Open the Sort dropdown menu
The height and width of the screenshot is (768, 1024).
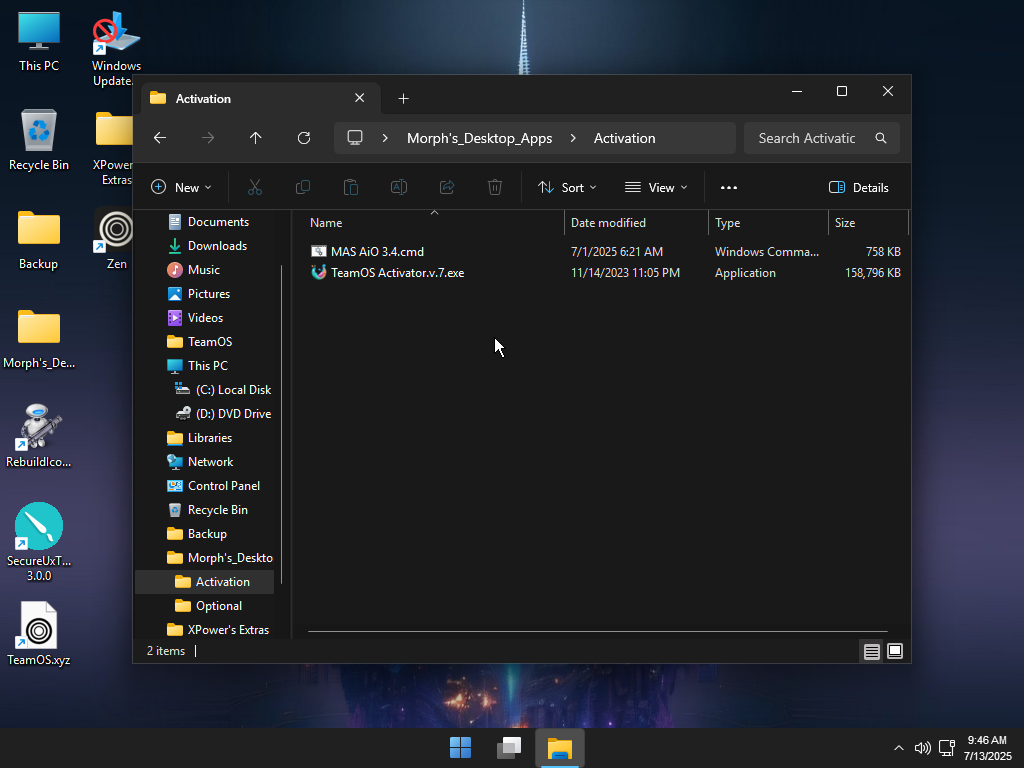567,187
